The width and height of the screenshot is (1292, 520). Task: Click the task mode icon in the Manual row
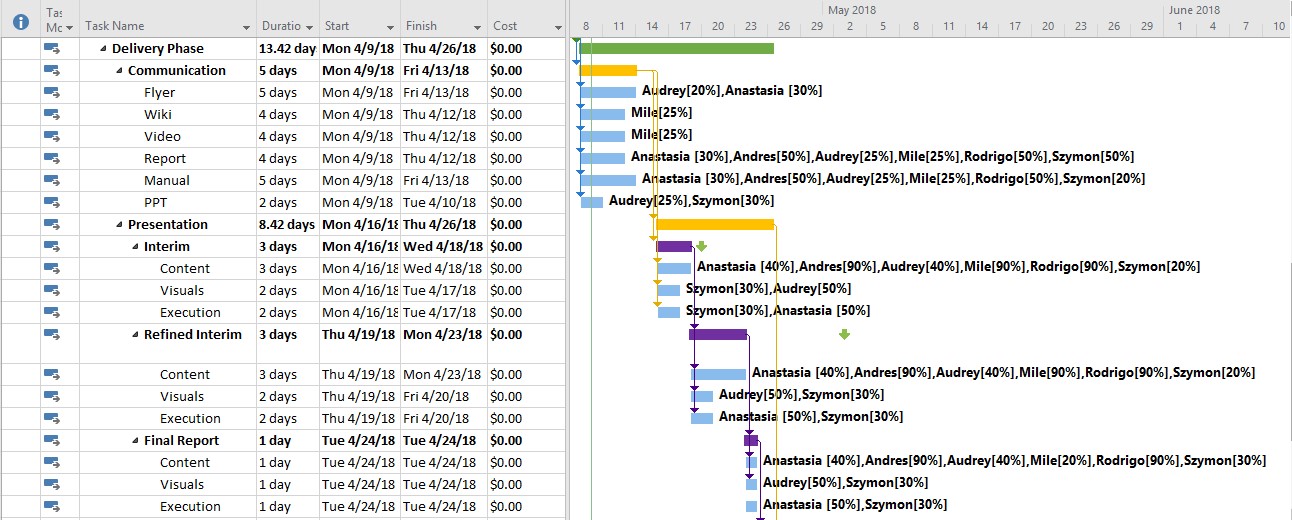(x=52, y=180)
